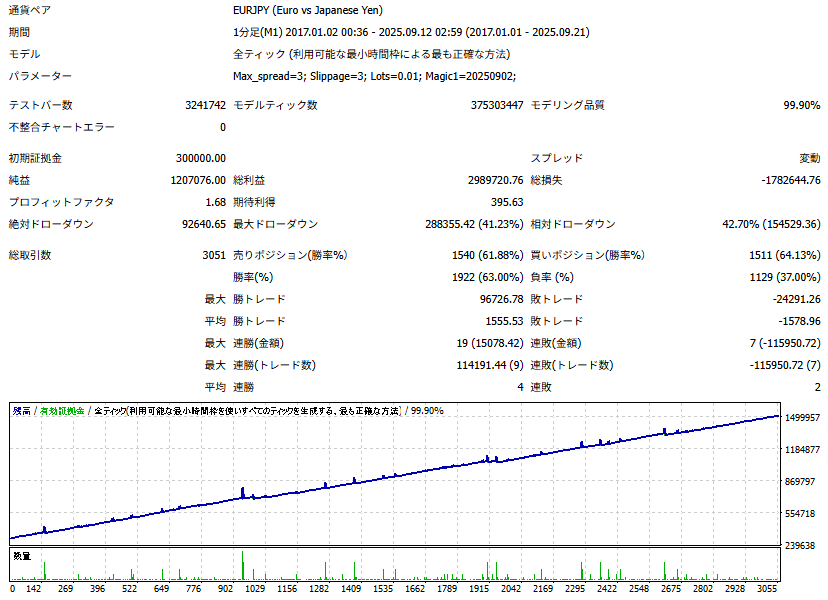Click the chart x-axis label 3055
Viewport: 828px width, 600px height.
click(767, 588)
